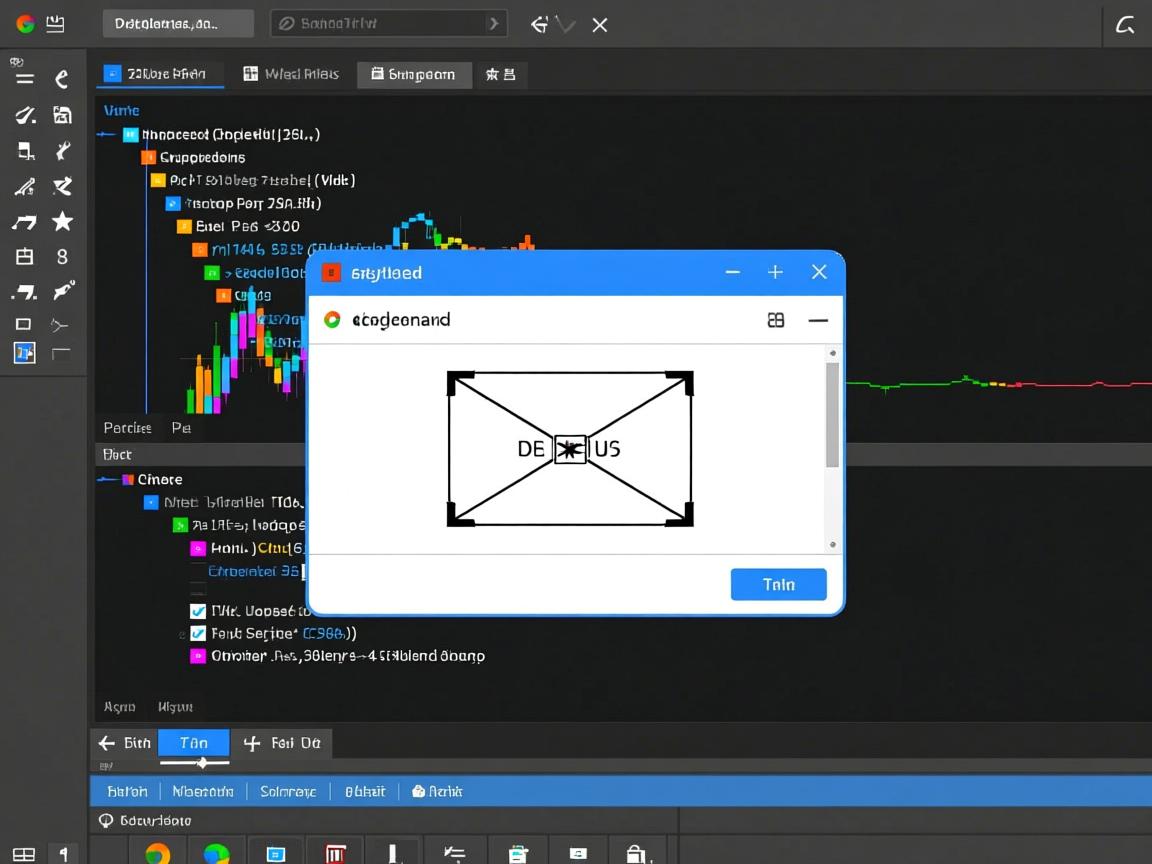Click the arrow at search field's right end
Image resolution: width=1152 pixels, height=864 pixels.
point(493,23)
